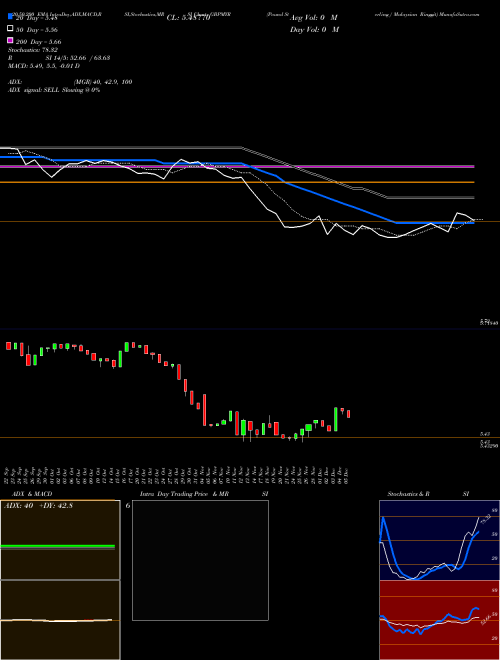The image size is (500, 660).
Task: Click the 'ADX: 40 +DY: 42.8' readout
Action: (38, 506)
